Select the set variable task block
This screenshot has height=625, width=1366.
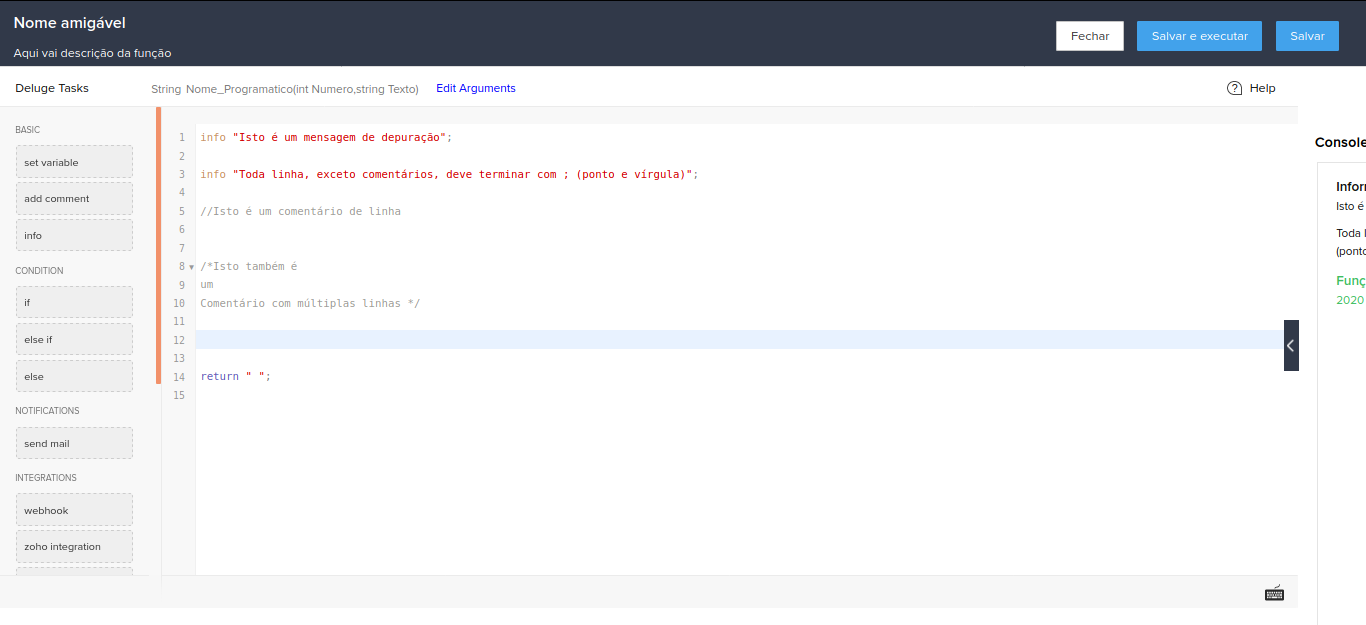click(74, 162)
